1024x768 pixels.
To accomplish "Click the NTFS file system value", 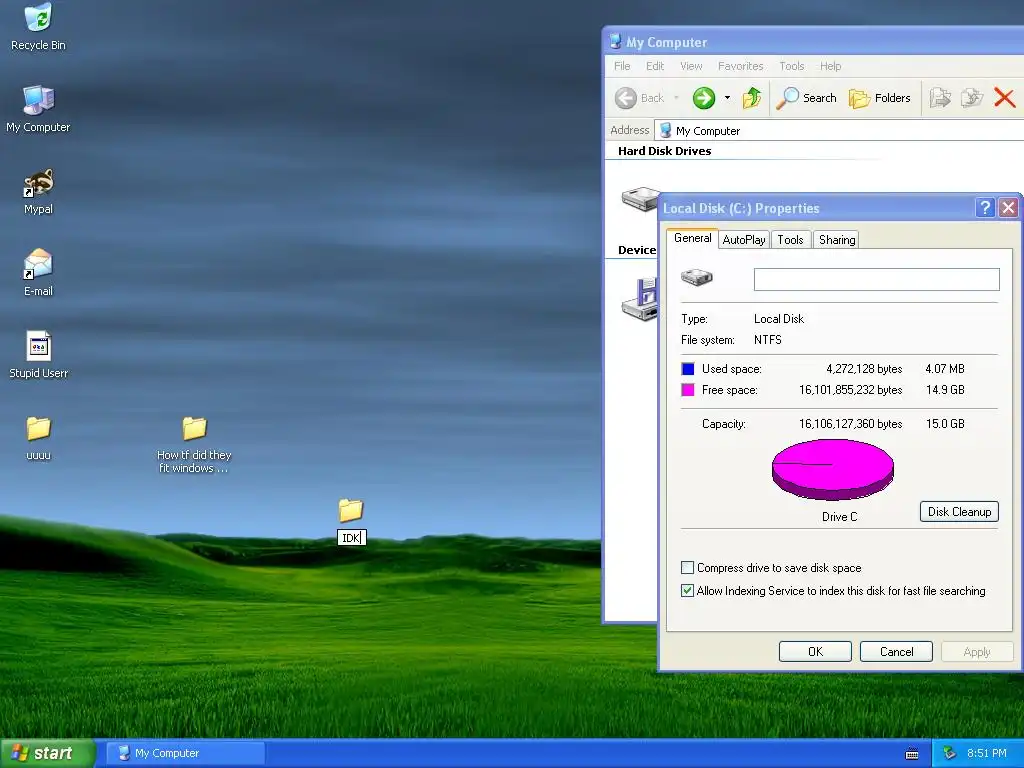I will 767,340.
